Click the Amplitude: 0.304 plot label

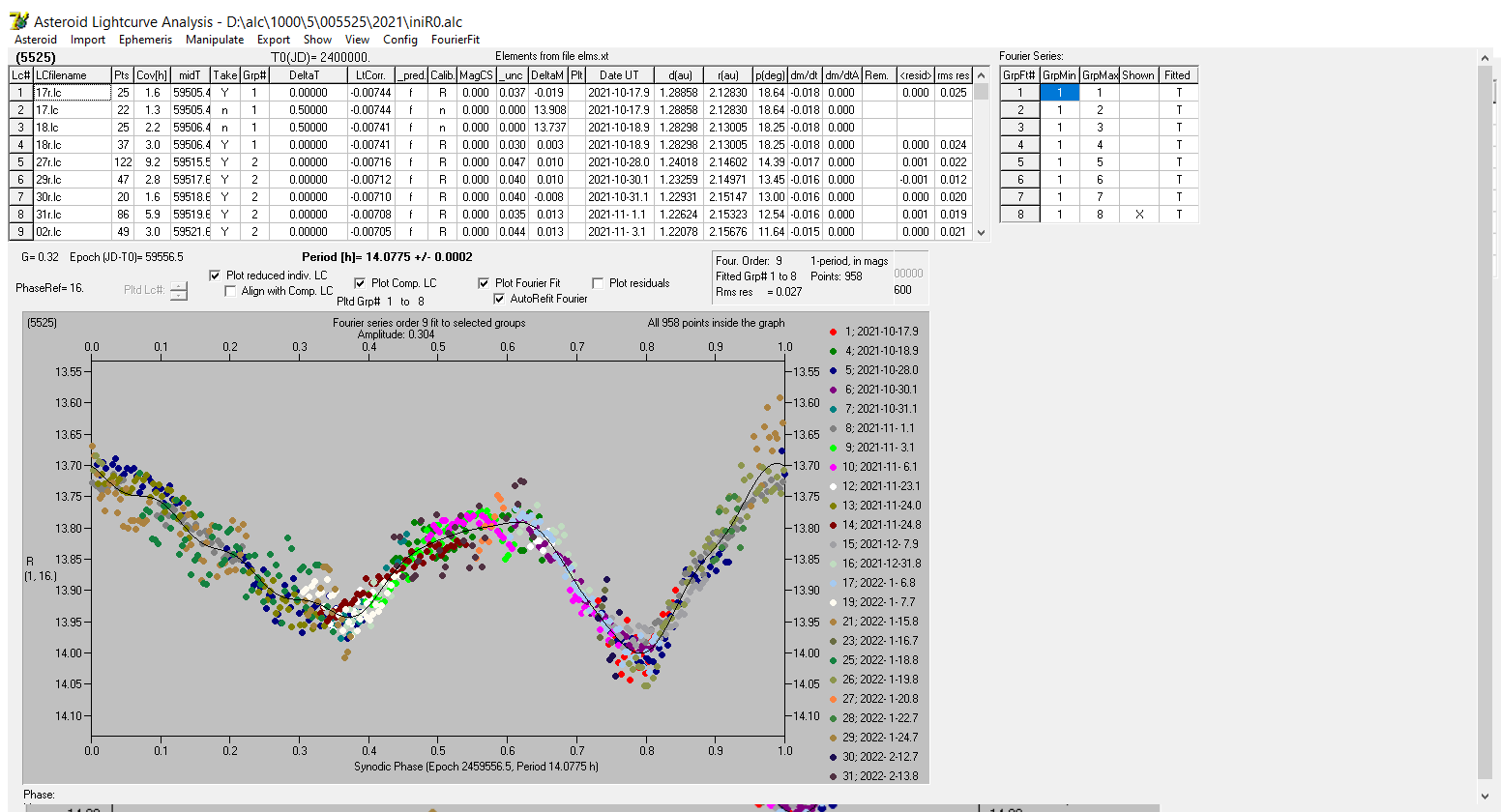coord(397,334)
